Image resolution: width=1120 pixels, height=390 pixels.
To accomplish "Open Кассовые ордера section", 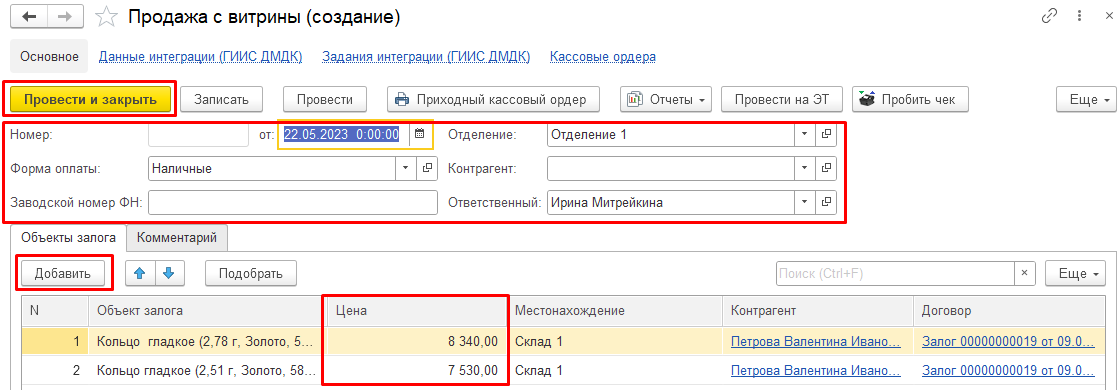I will point(603,56).
